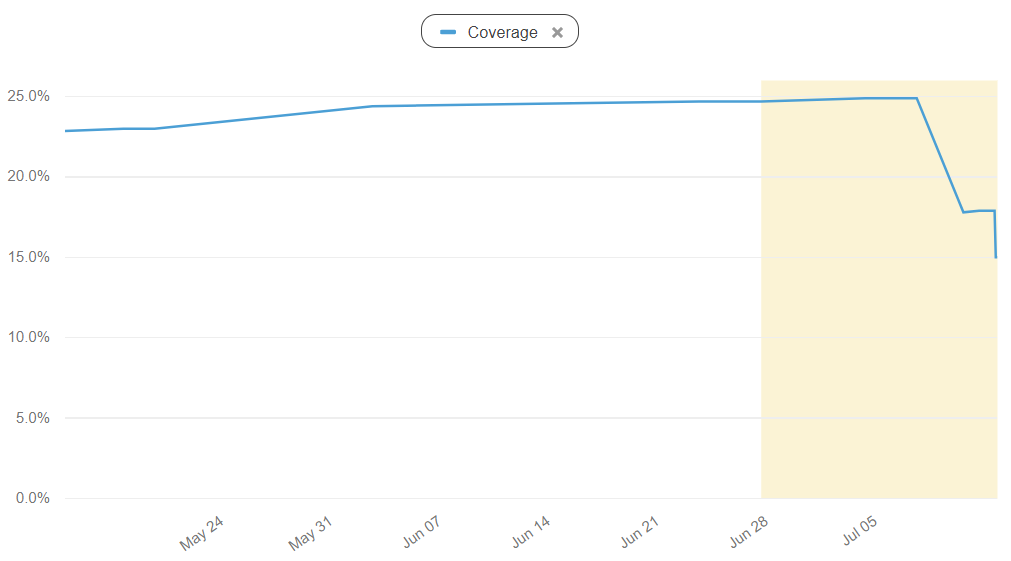Select the Jul 05 x-axis label
1011x561 pixels.
859,533
